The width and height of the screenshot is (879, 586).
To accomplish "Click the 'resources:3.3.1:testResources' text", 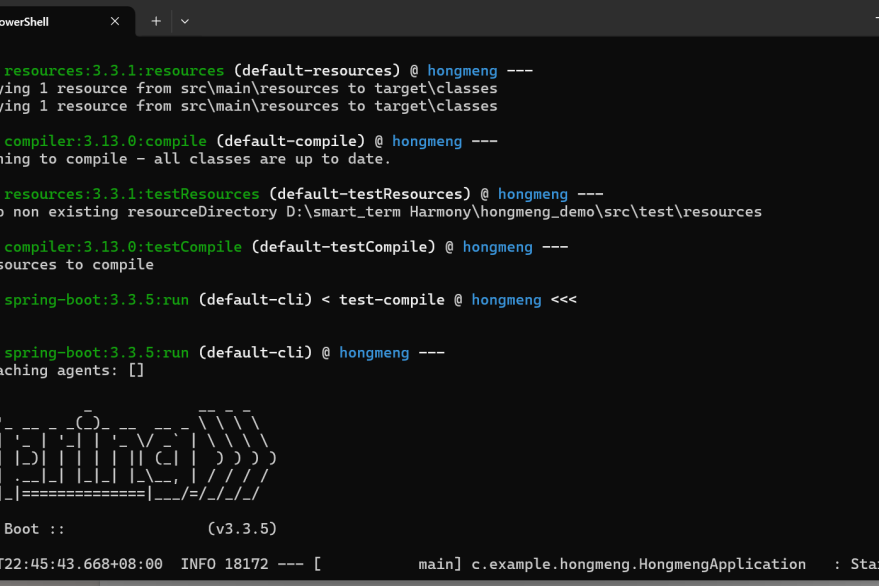I will (132, 194).
